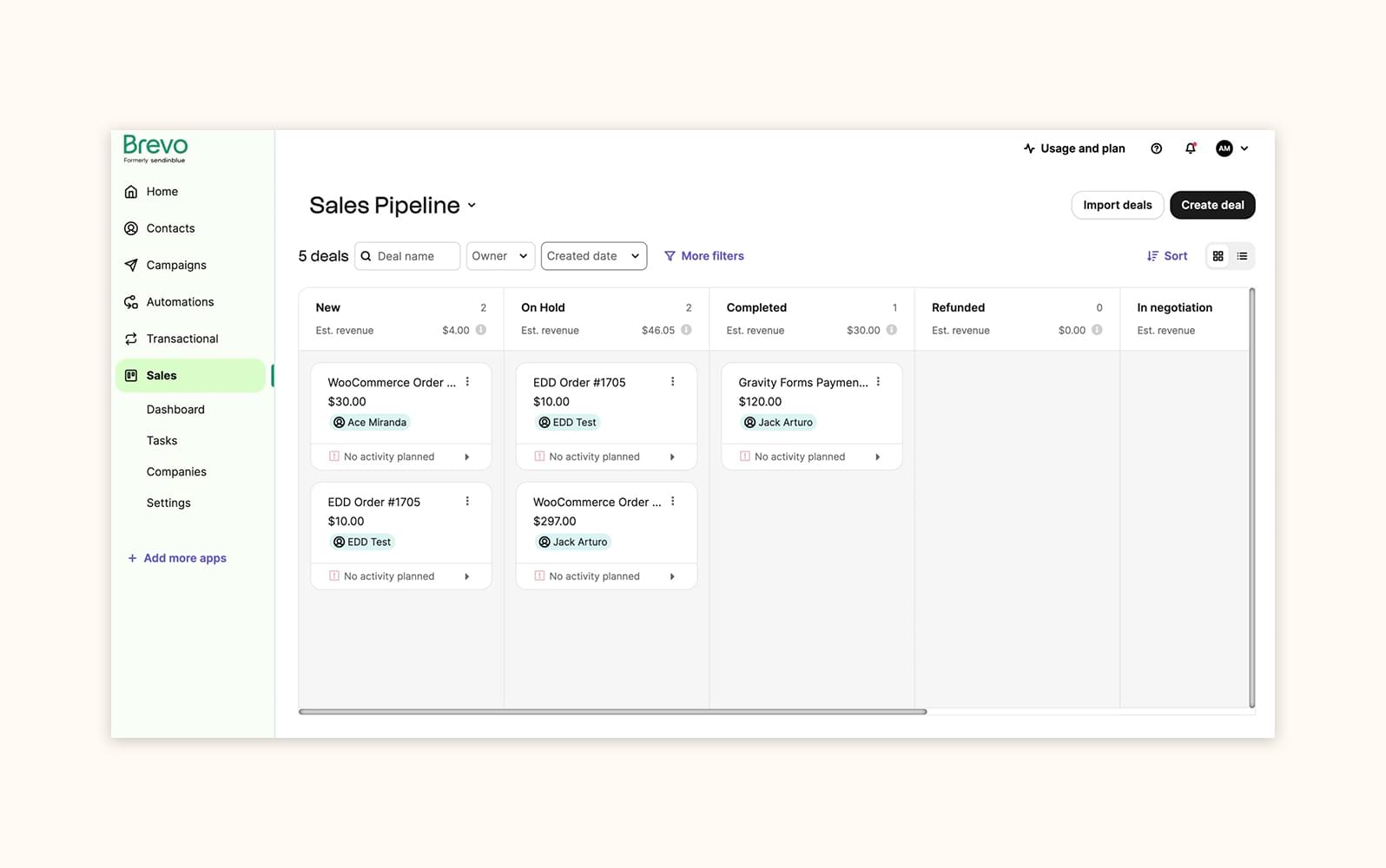
Task: Click the help question mark icon
Action: coord(1156,148)
